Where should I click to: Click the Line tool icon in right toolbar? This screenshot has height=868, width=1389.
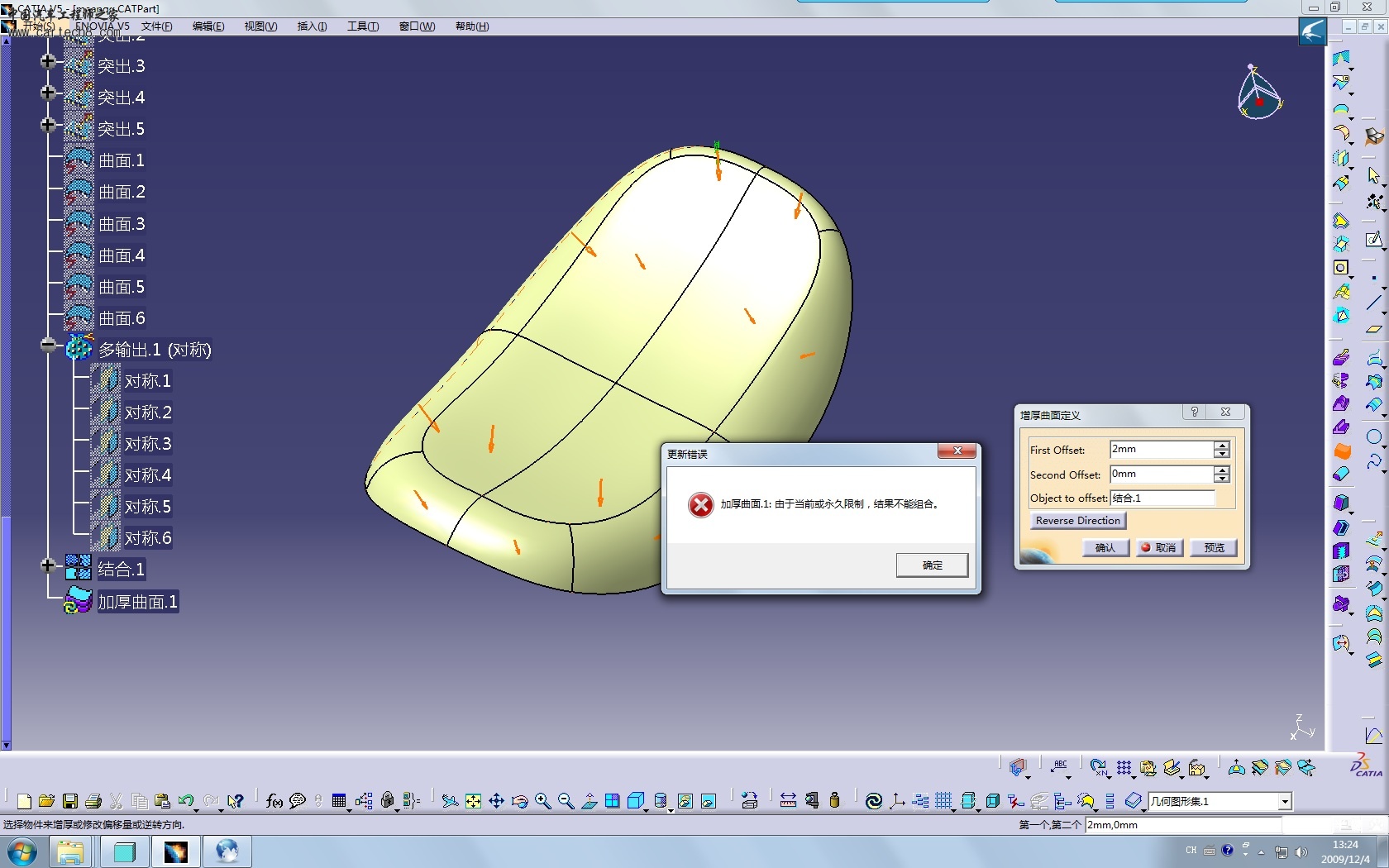point(1373,303)
